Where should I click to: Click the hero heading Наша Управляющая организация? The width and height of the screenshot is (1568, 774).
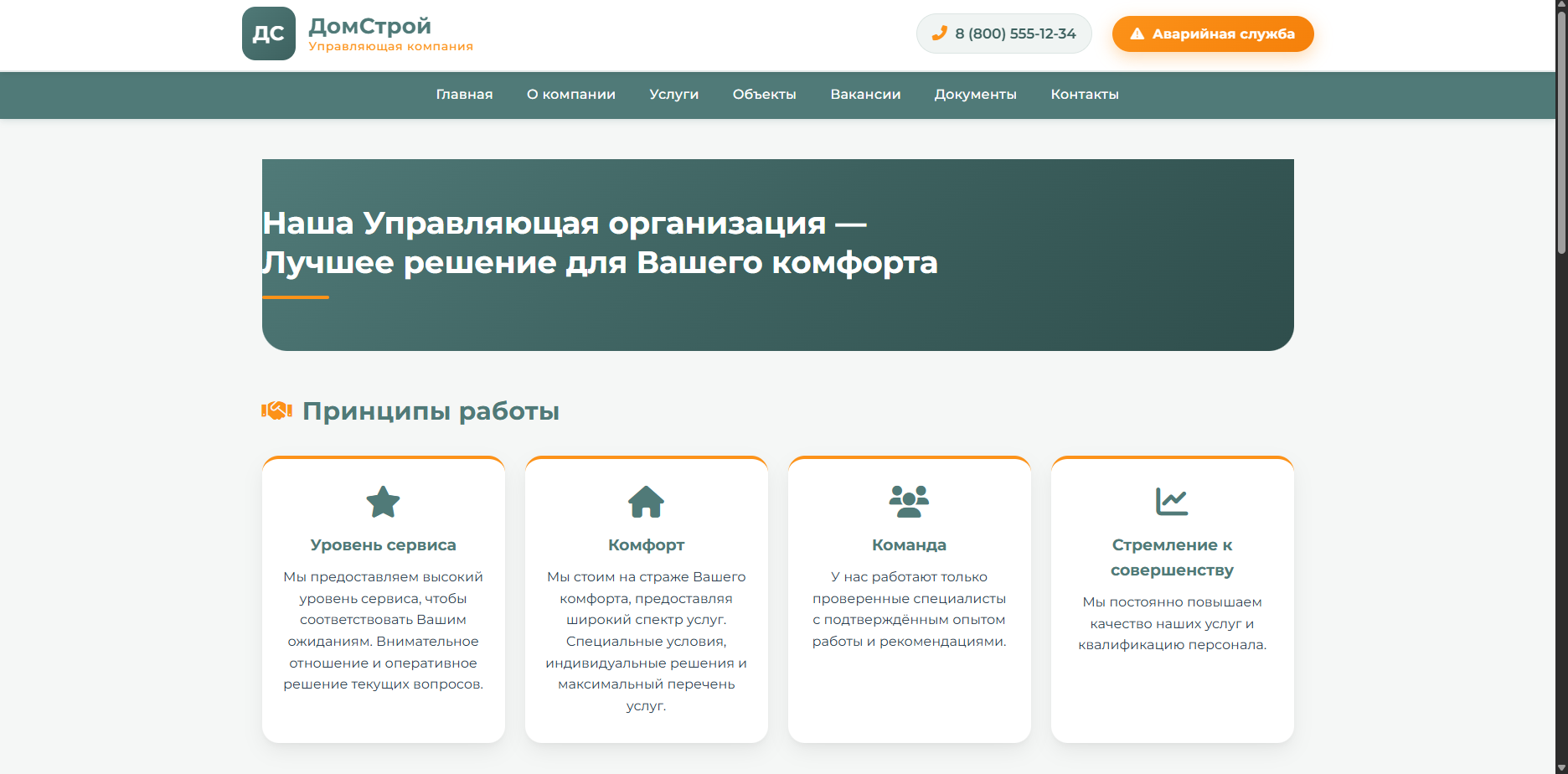coord(600,243)
